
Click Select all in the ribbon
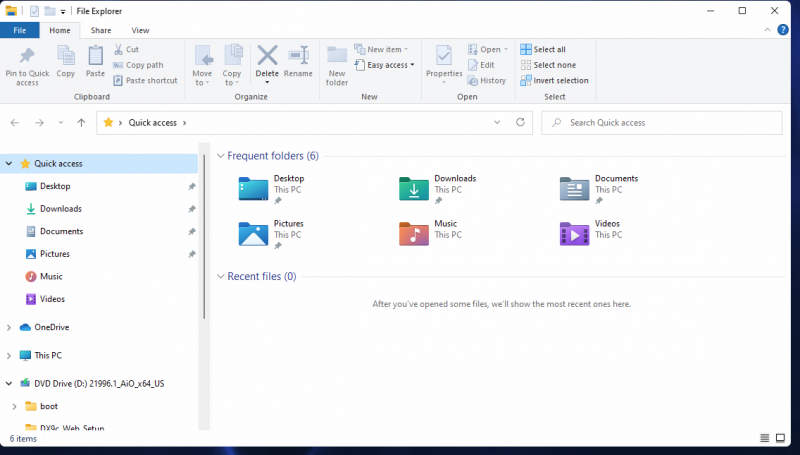(549, 49)
